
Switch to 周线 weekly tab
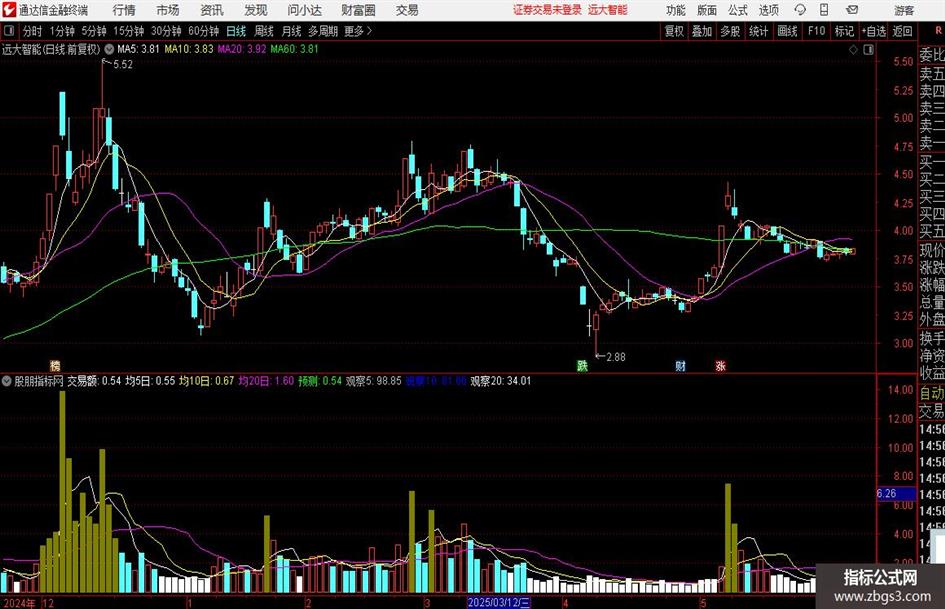point(263,31)
